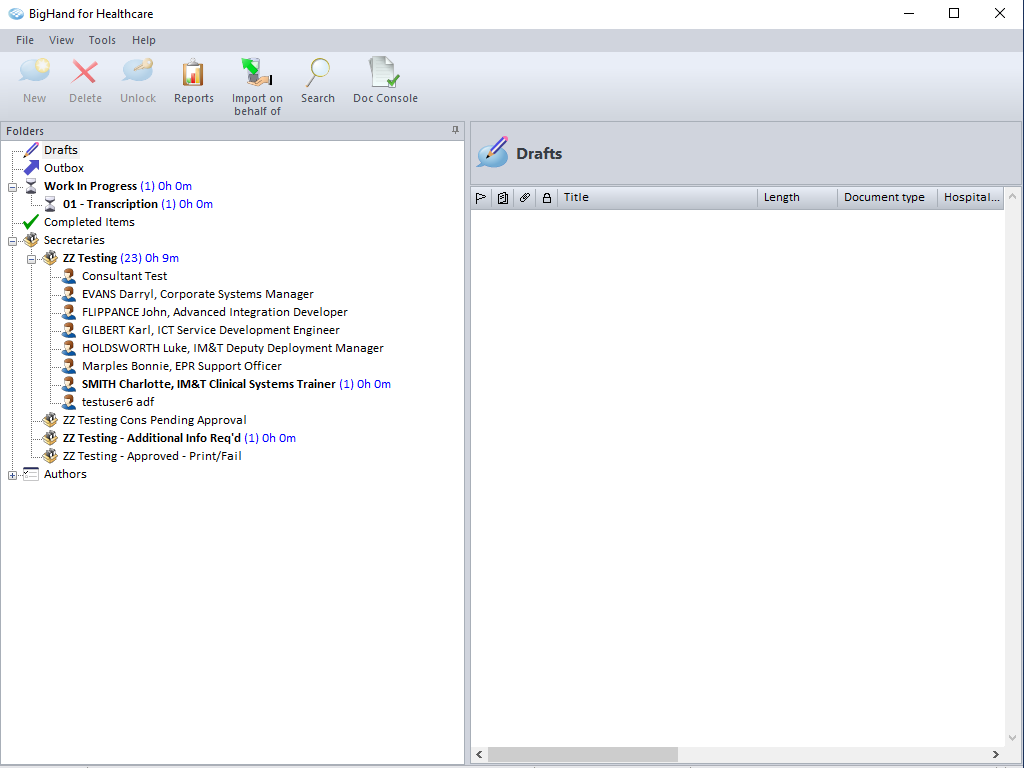Select the Outbox folder
This screenshot has height=768, width=1024.
pos(64,168)
